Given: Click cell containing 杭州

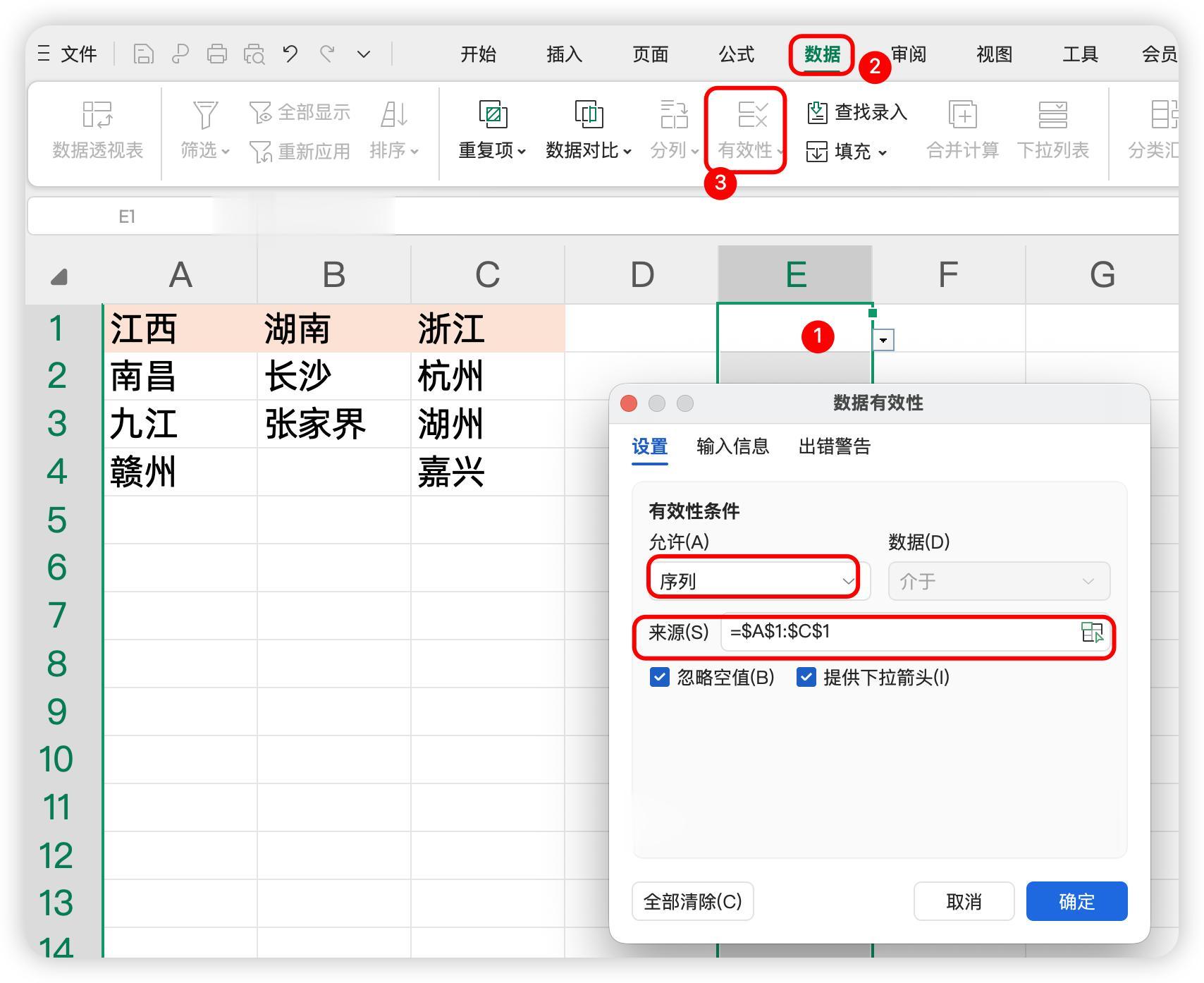Looking at the screenshot, I should coord(488,377).
